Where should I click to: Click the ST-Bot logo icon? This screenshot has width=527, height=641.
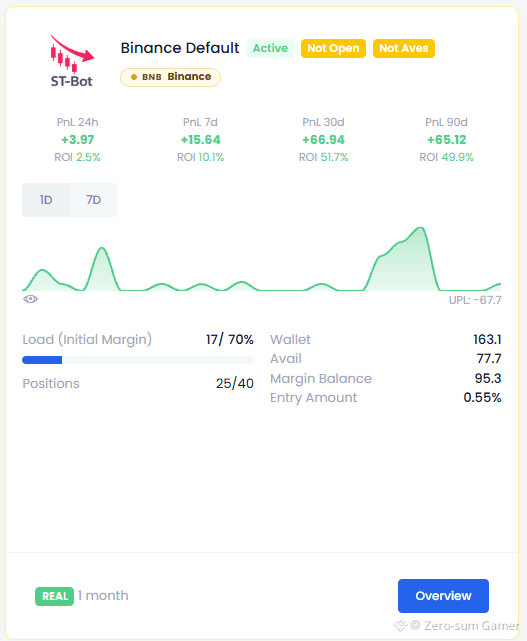pos(72,61)
